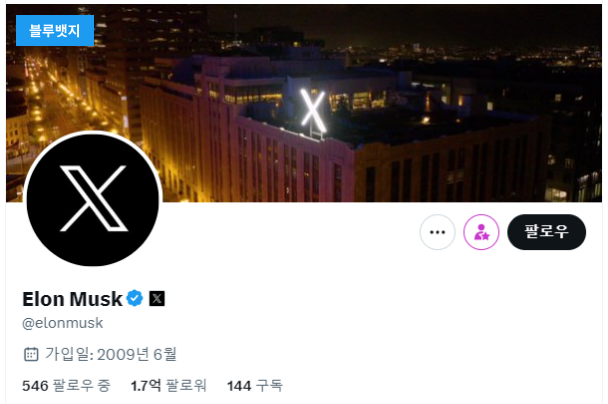Image resolution: width=608 pixels, height=404 pixels.
Task: Click the calendar icon next to join date
Action: click(31, 354)
